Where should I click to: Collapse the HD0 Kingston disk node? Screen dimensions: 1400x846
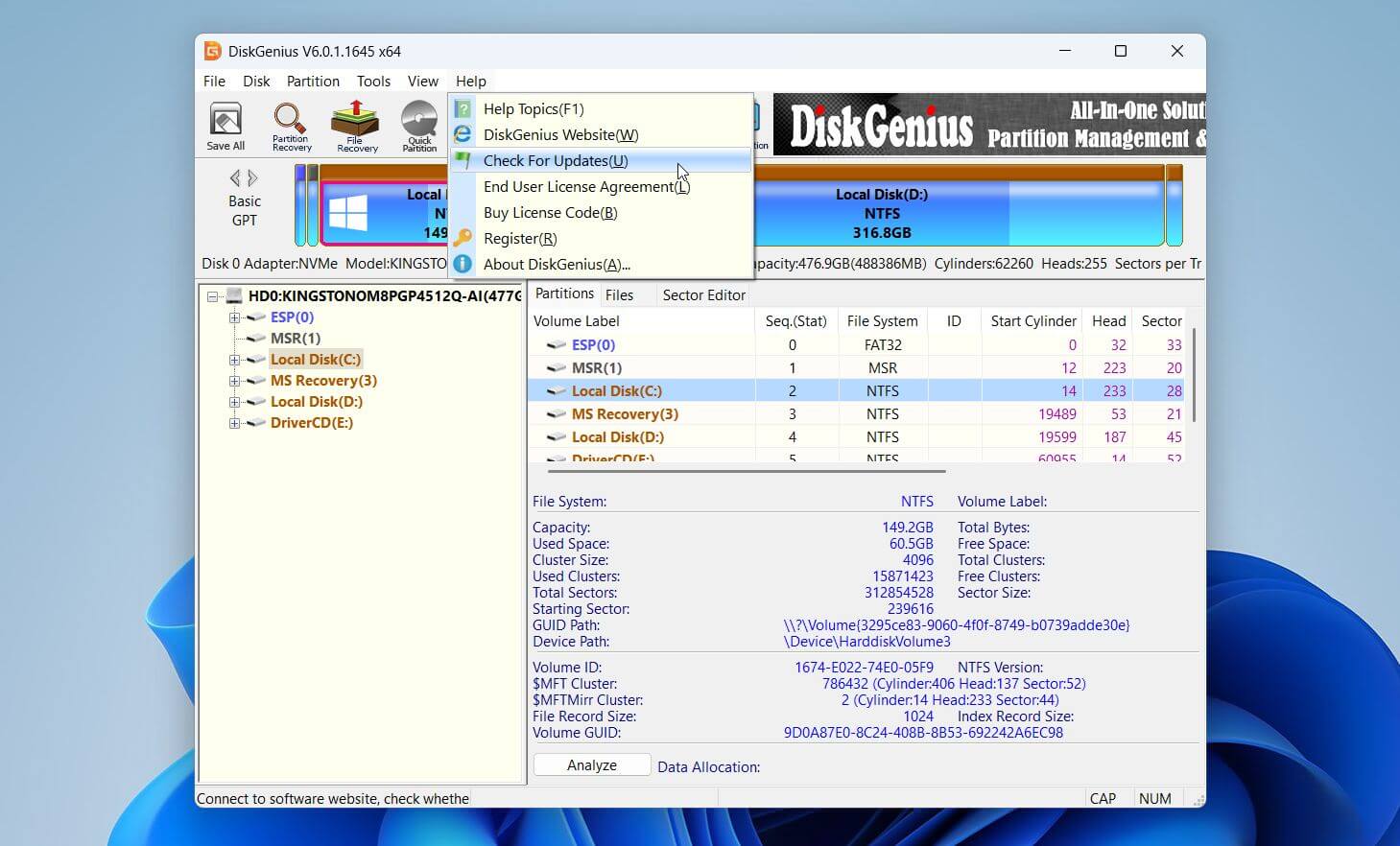click(x=213, y=296)
